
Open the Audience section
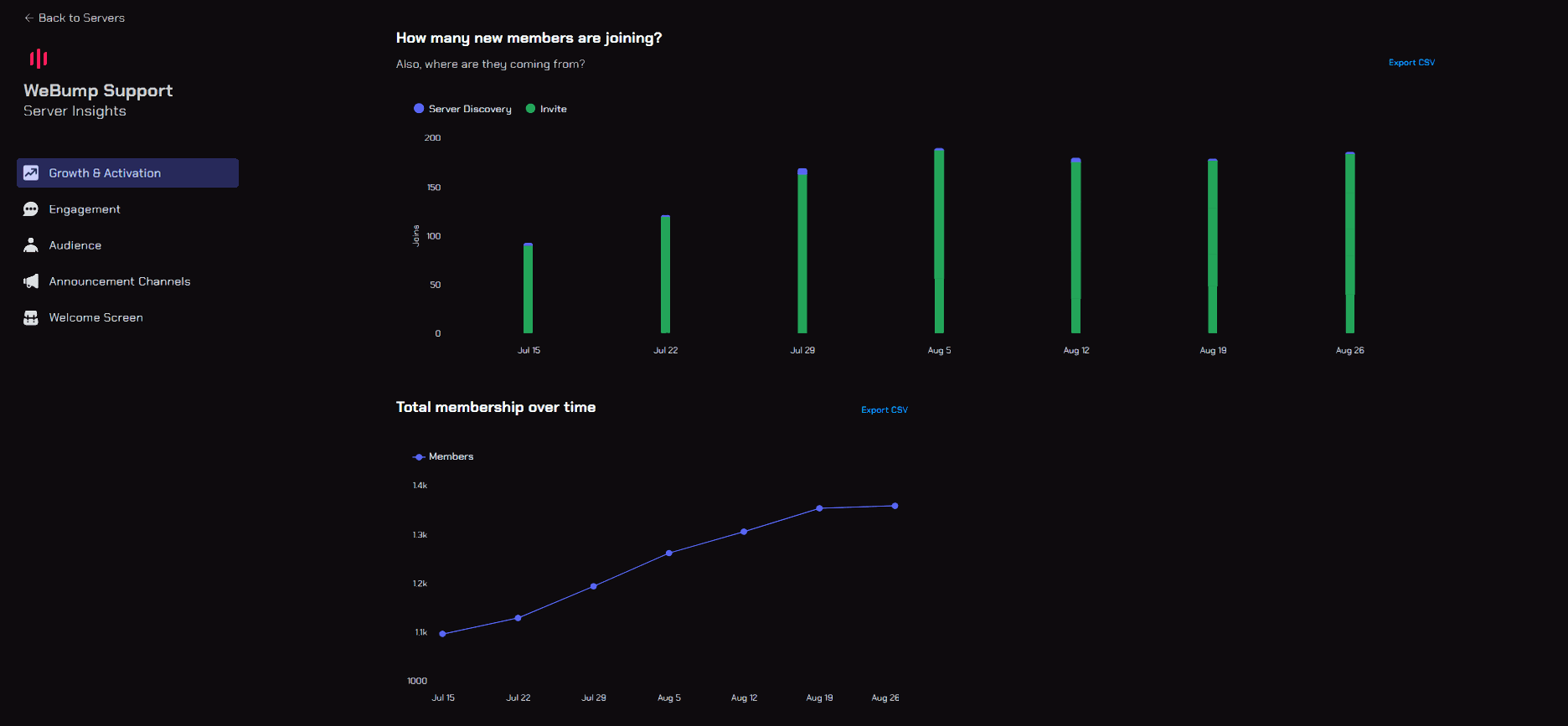click(x=127, y=245)
